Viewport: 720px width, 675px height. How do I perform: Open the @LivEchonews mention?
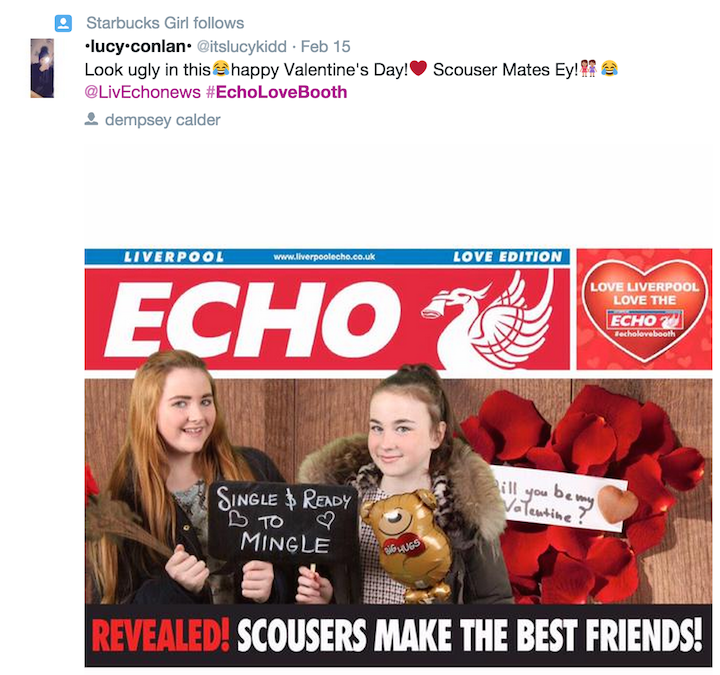click(x=143, y=92)
